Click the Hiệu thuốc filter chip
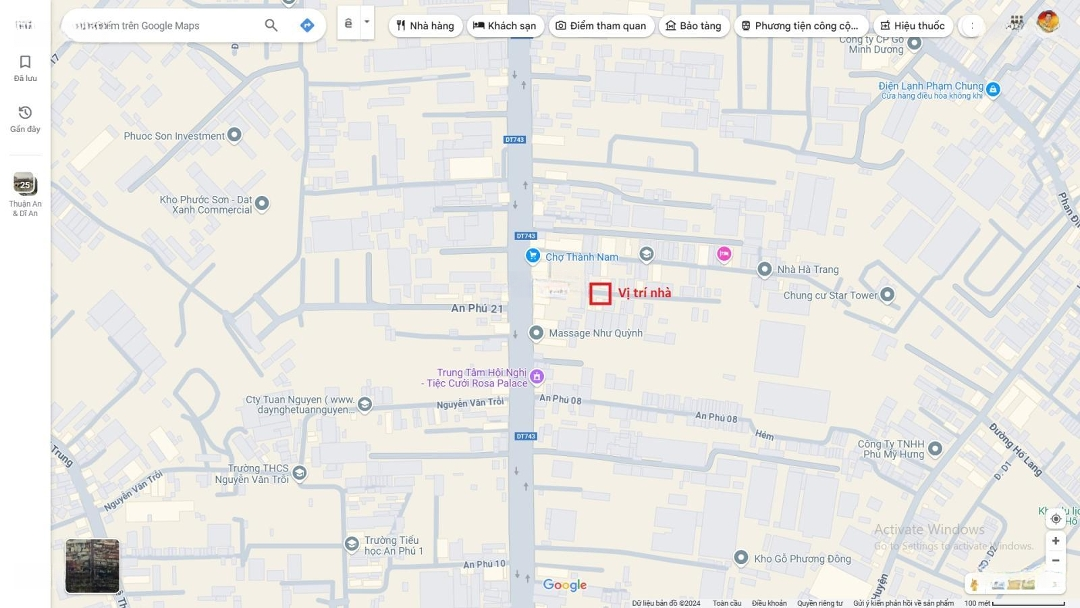 click(912, 26)
